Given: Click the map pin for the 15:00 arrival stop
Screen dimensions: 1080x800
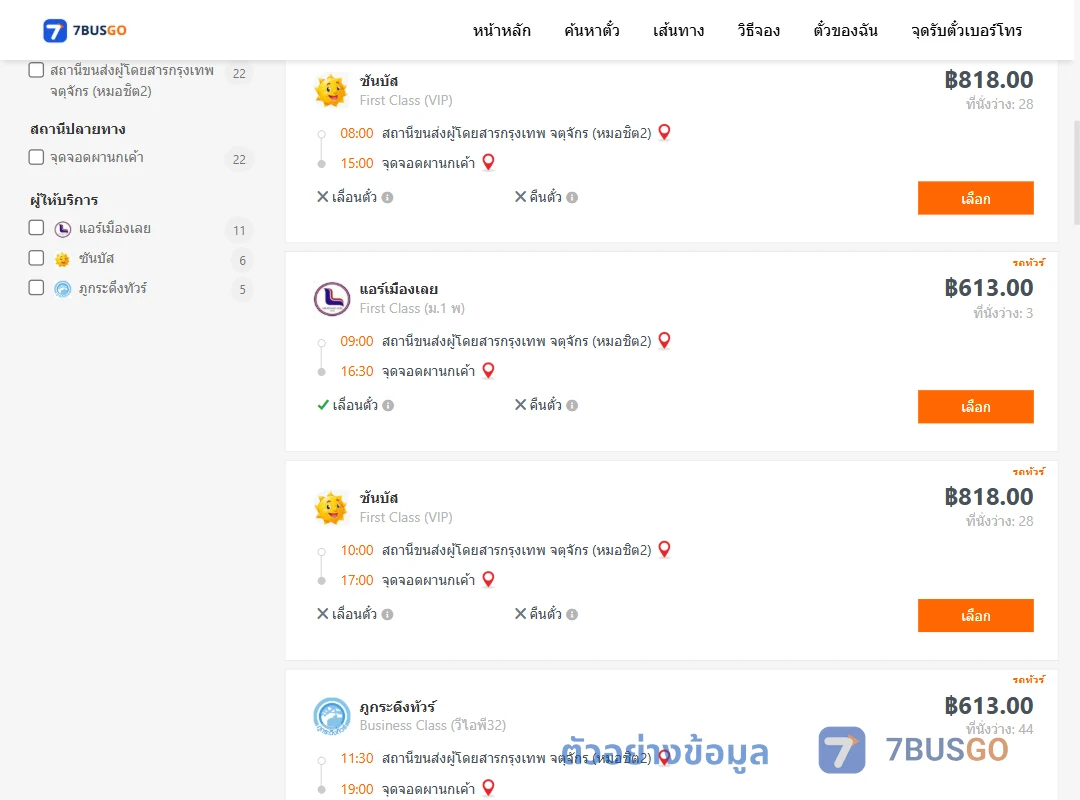Looking at the screenshot, I should pos(488,162).
